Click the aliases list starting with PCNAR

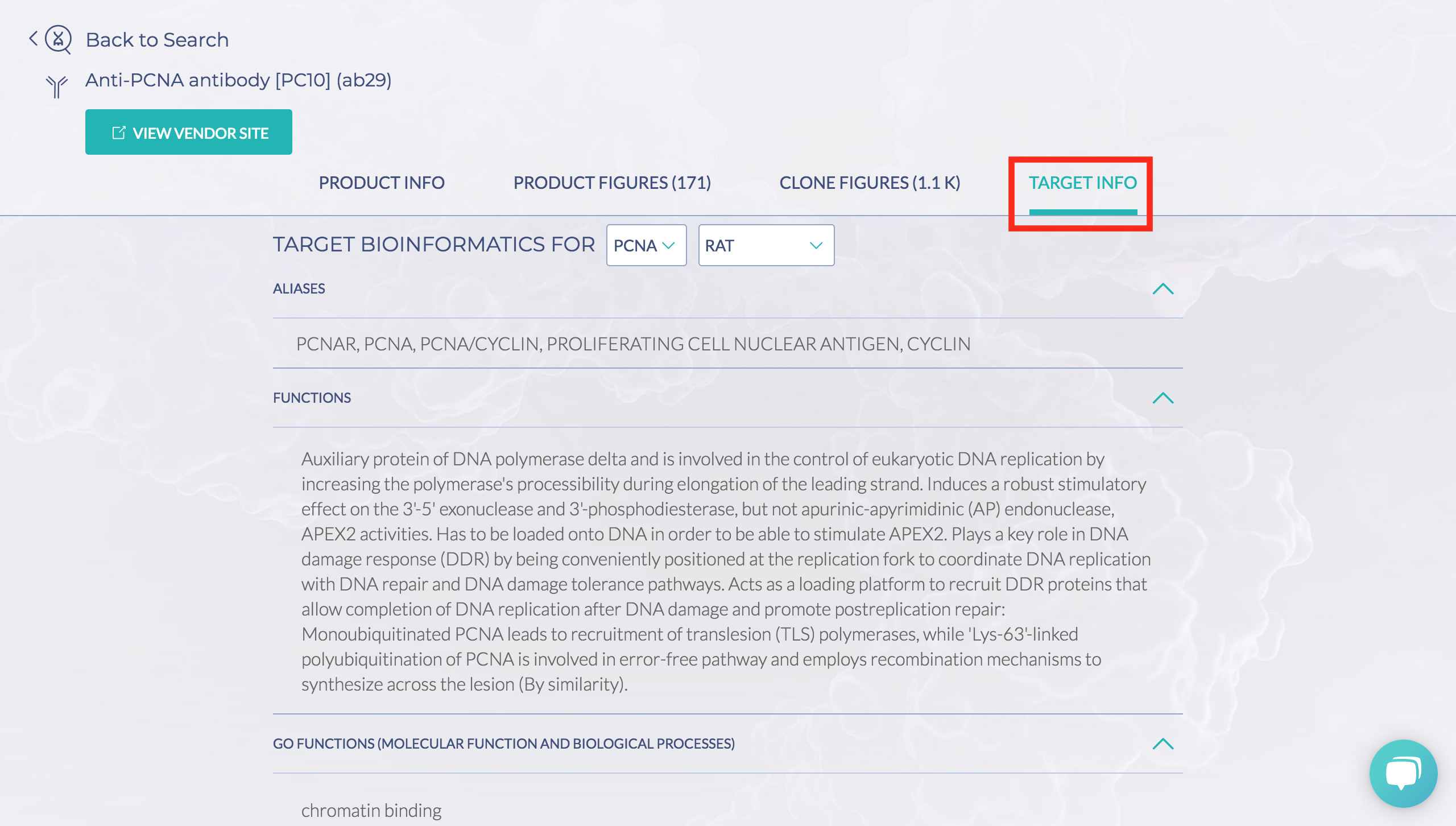pos(633,344)
